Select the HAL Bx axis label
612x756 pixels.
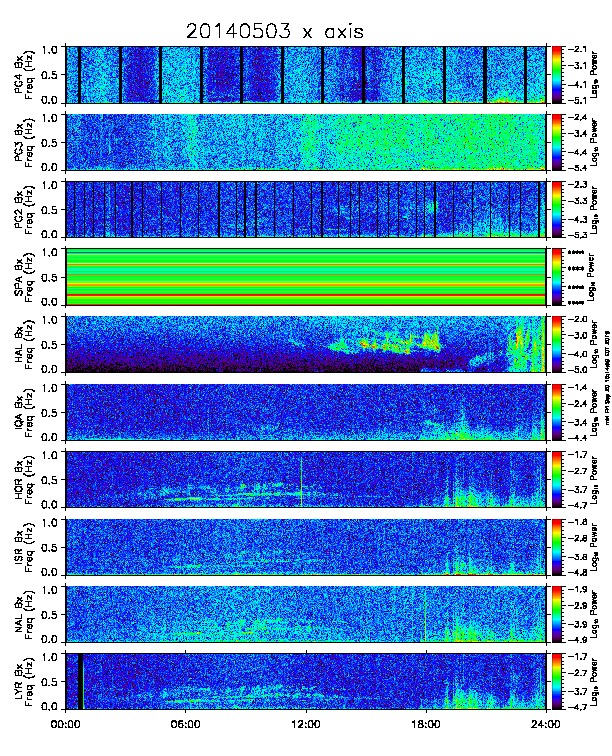click(x=19, y=344)
